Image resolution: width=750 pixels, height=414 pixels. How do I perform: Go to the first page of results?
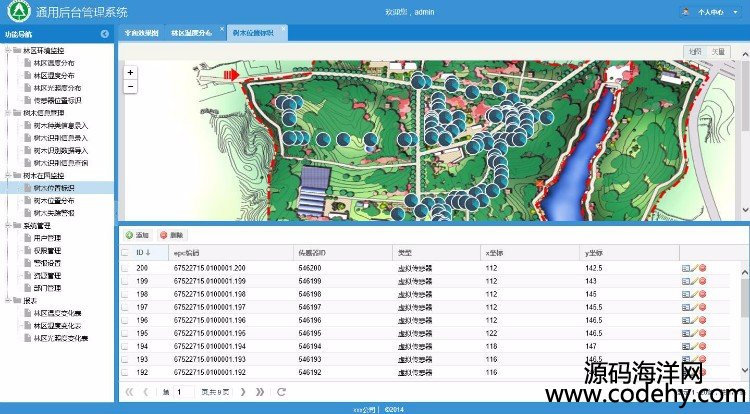point(129,392)
